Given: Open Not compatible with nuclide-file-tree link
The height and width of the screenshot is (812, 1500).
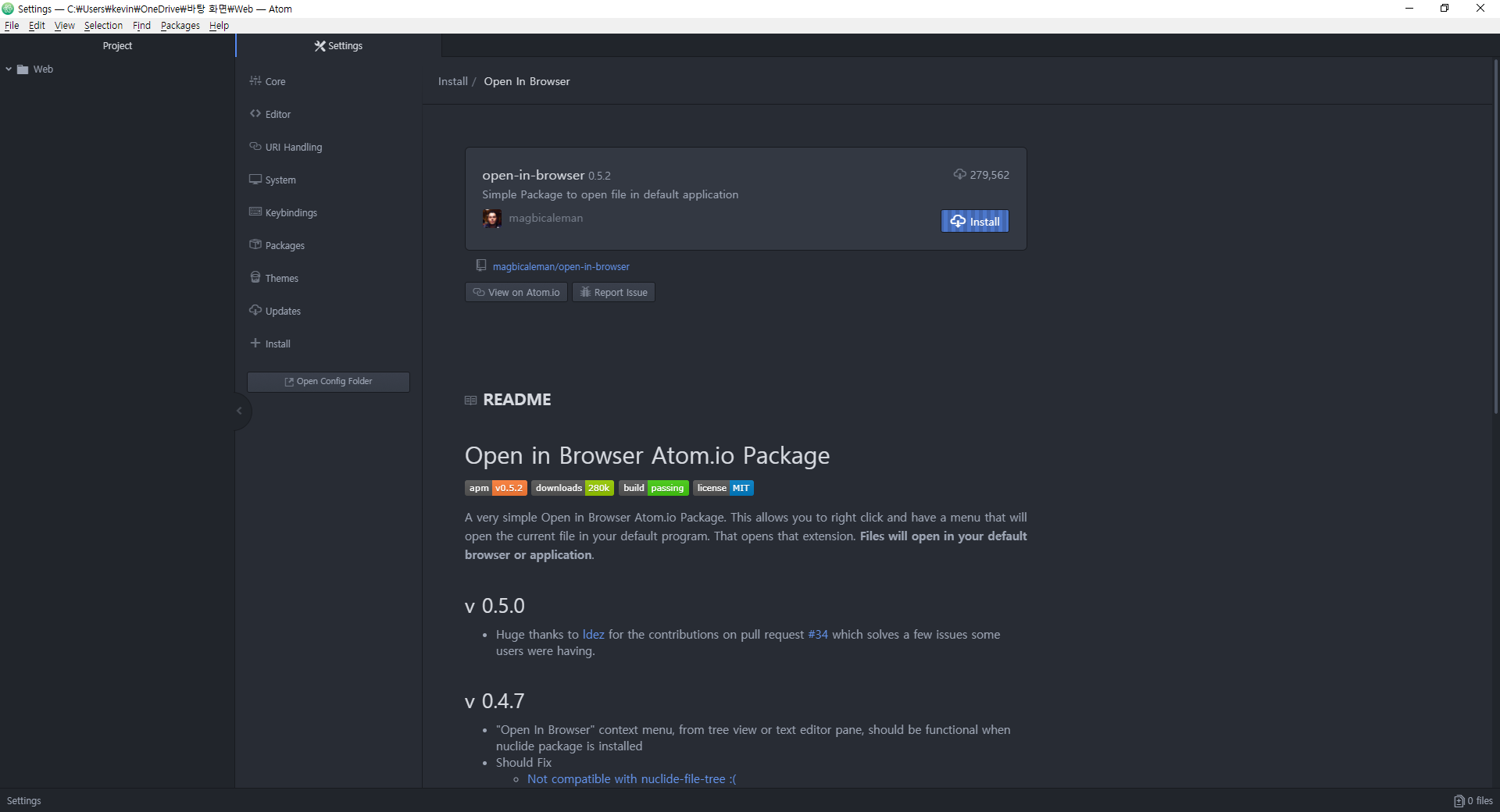Looking at the screenshot, I should (631, 779).
